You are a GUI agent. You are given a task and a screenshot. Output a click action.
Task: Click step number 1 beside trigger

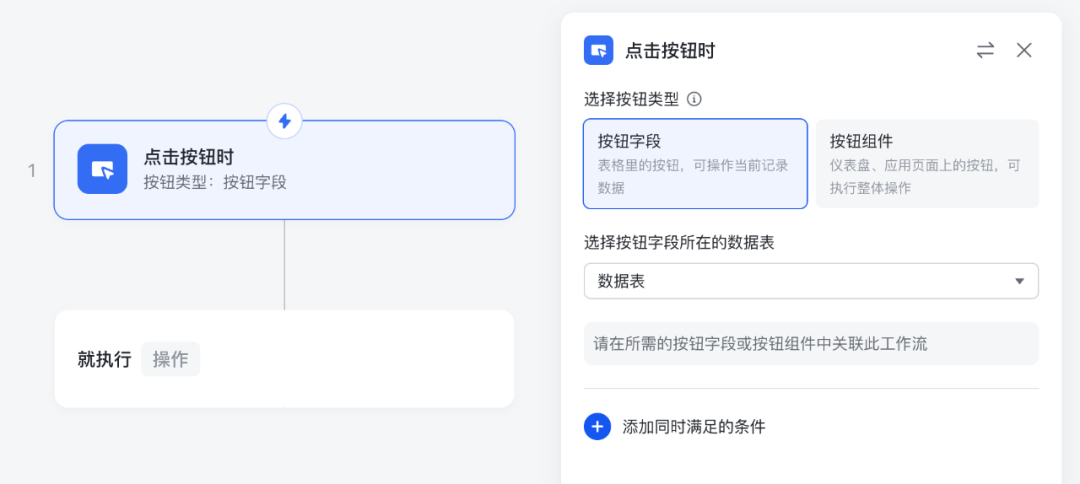point(32,171)
